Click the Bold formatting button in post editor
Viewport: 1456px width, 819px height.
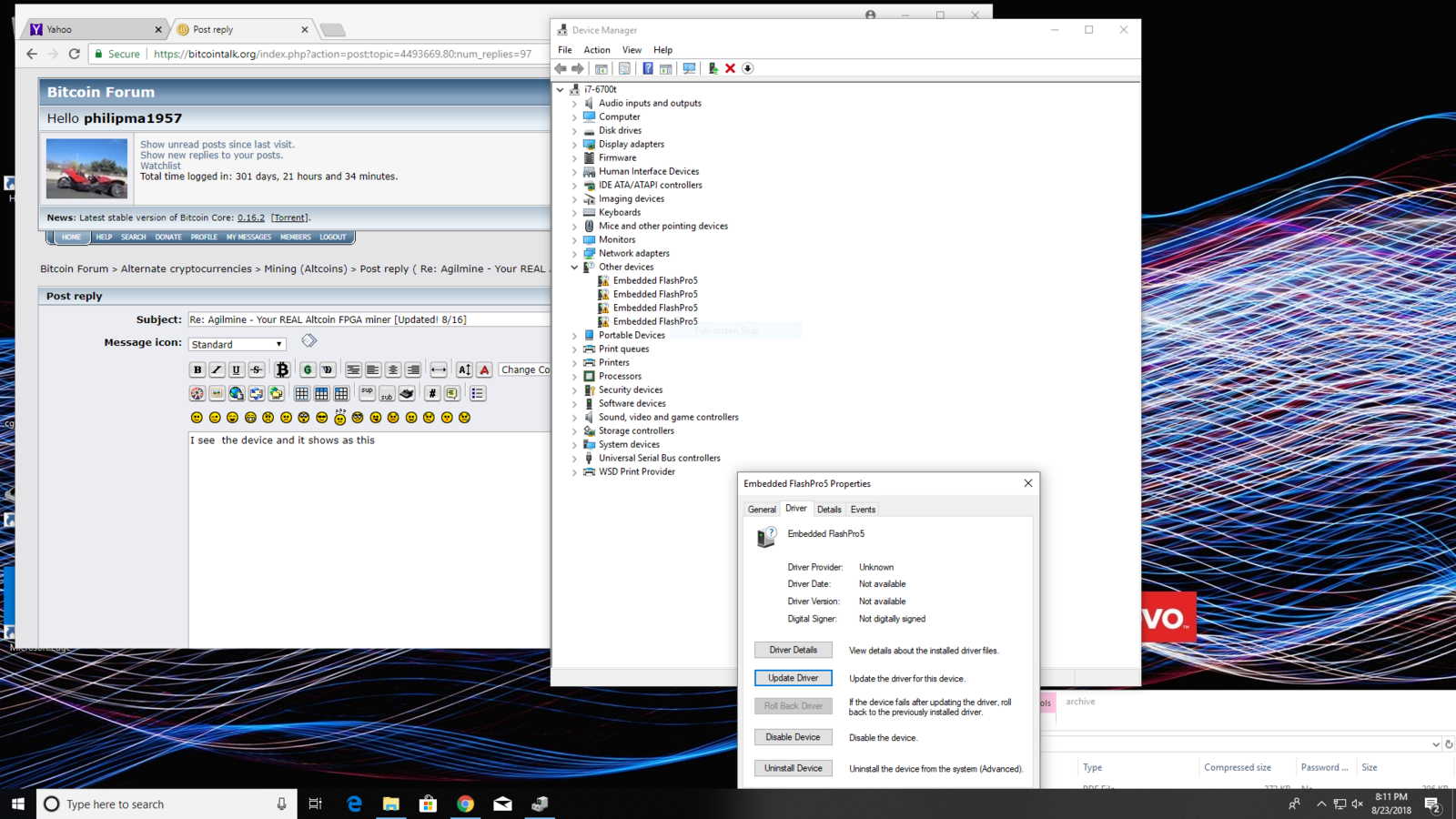pyautogui.click(x=197, y=369)
